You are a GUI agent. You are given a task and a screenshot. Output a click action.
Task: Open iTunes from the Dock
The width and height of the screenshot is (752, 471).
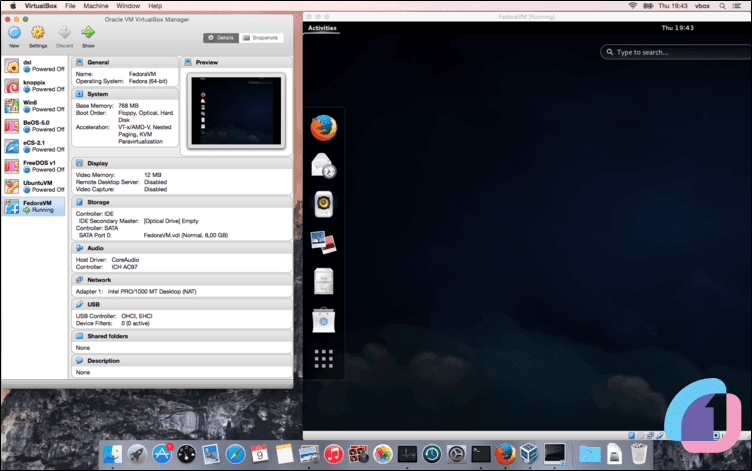point(333,454)
